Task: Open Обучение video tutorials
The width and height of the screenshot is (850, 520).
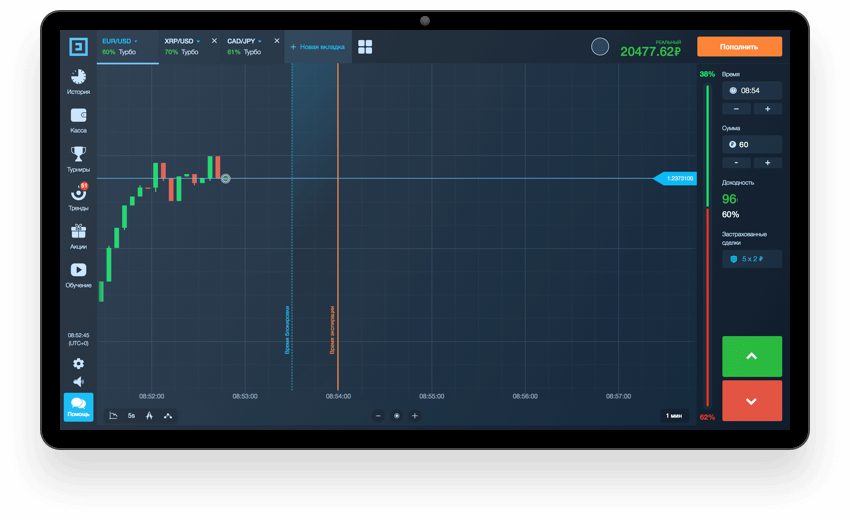Action: point(78,274)
